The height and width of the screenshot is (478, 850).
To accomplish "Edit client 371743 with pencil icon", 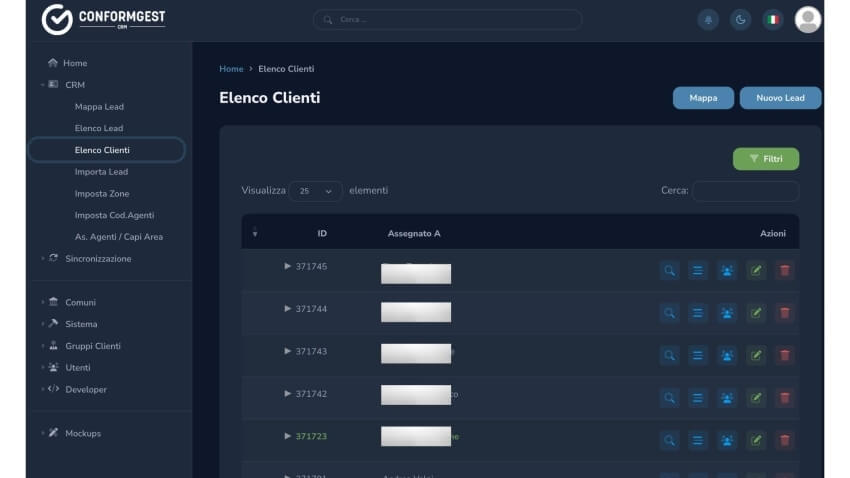I will pyautogui.click(x=756, y=356).
